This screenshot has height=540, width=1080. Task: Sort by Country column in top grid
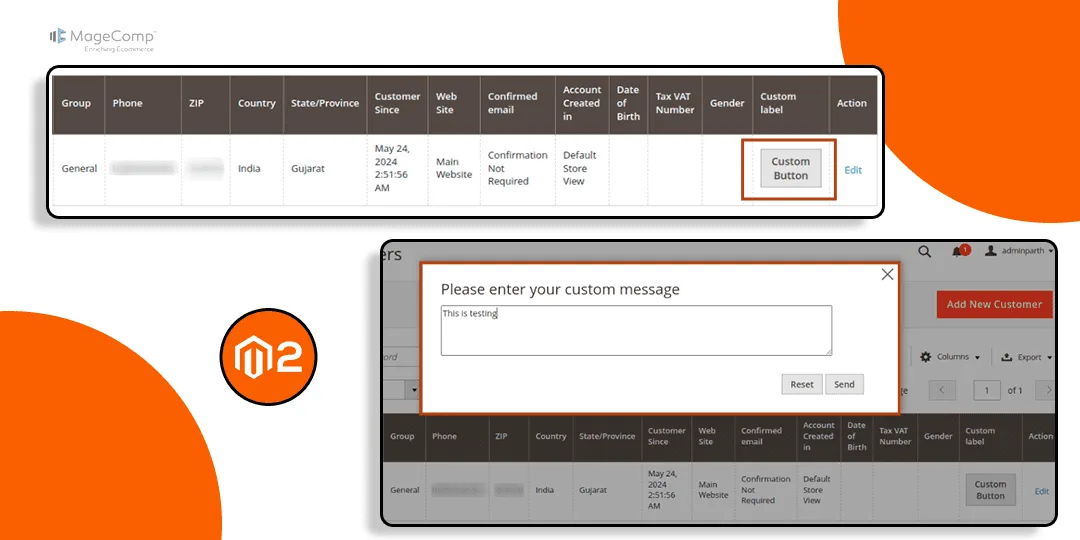[256, 105]
